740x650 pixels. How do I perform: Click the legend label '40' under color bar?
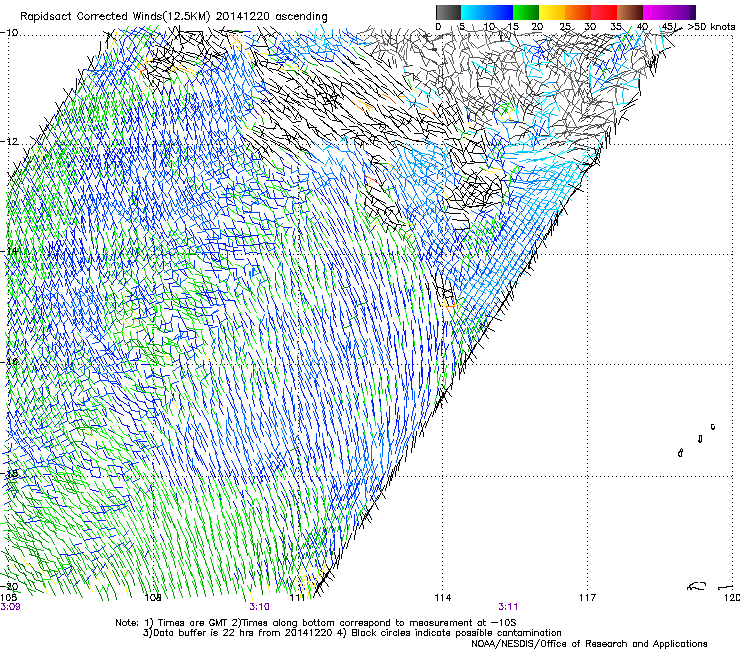(x=642, y=27)
